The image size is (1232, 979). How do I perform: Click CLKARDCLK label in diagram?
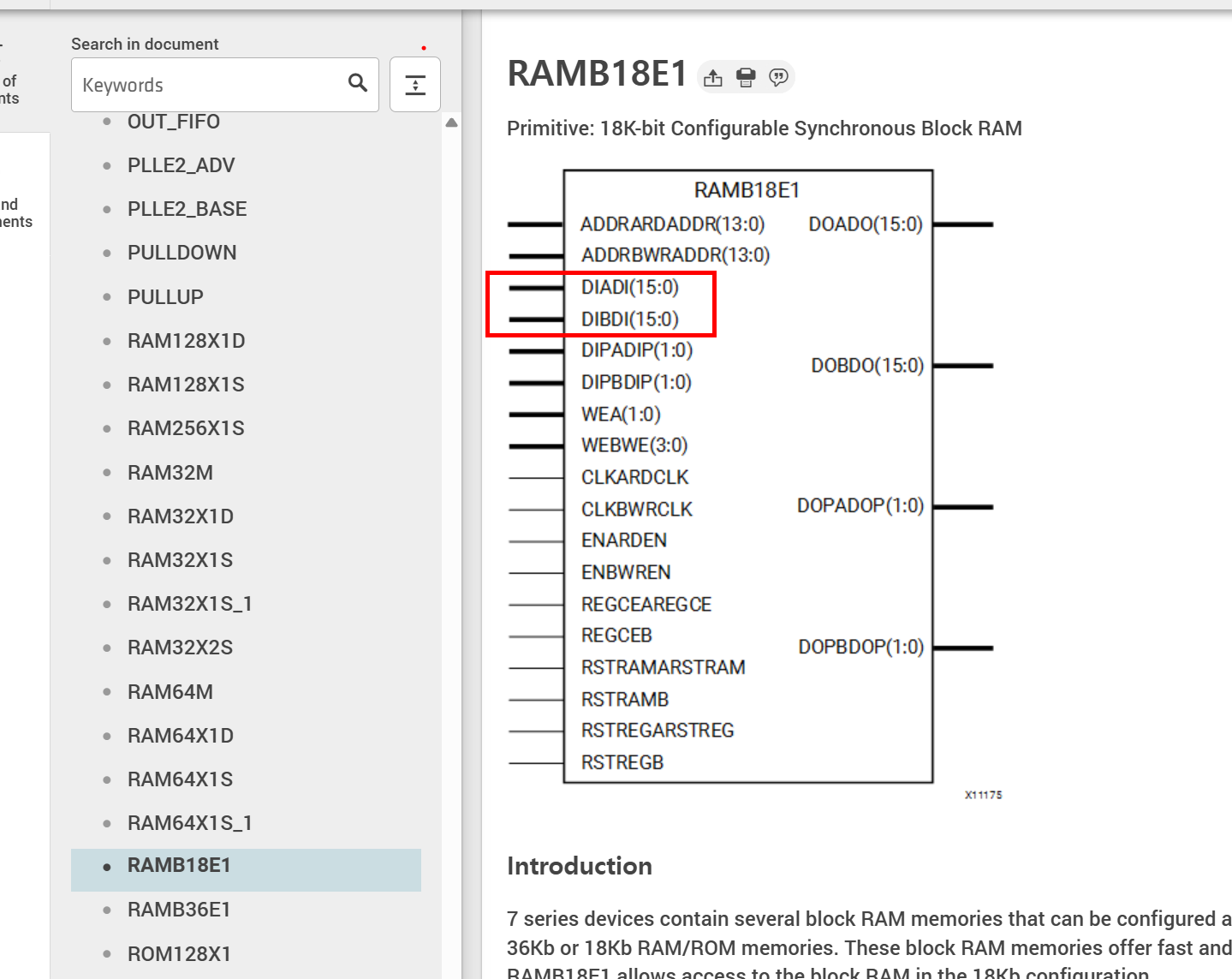pyautogui.click(x=635, y=477)
